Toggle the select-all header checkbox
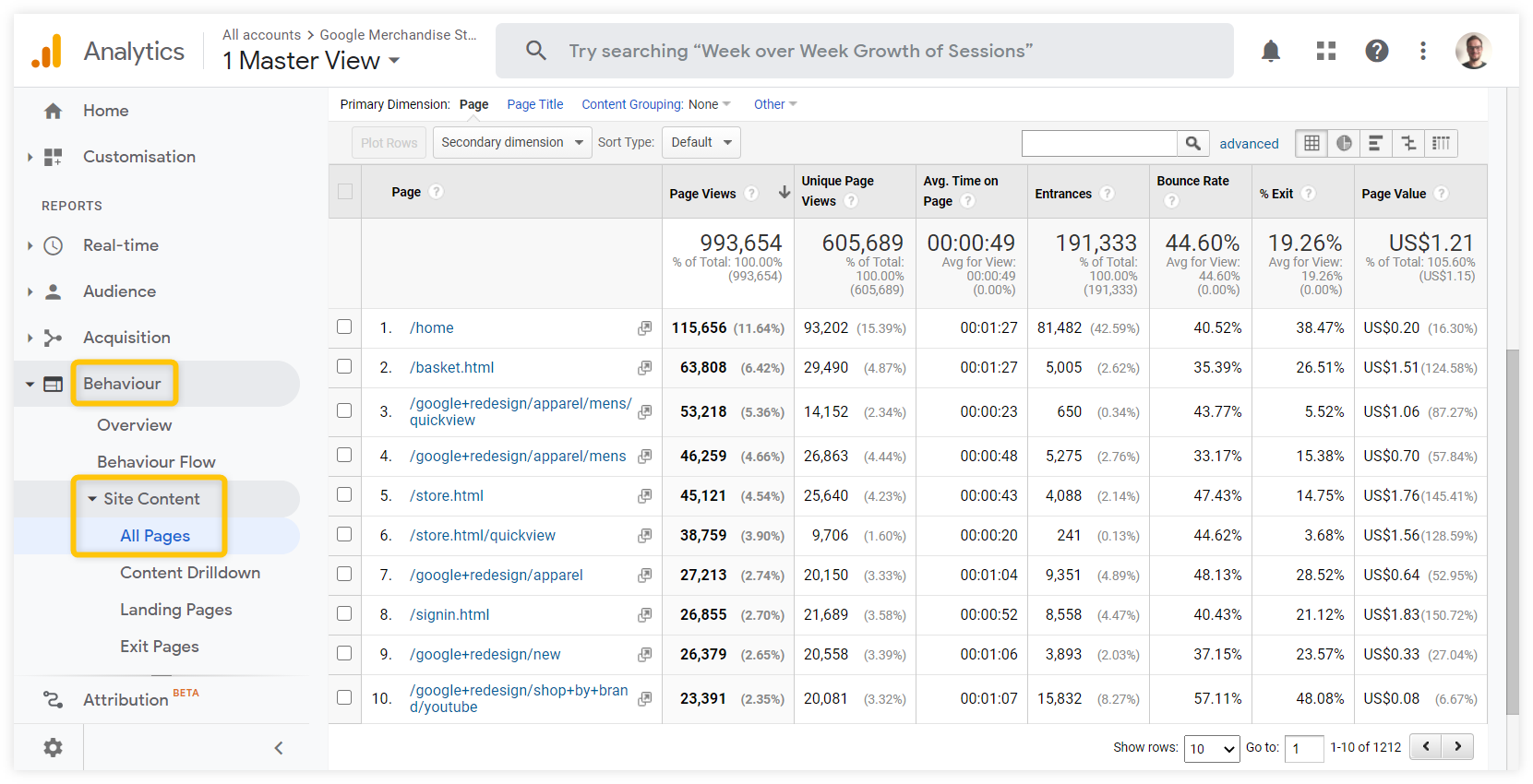This screenshot has height=784, width=1533. click(x=345, y=192)
